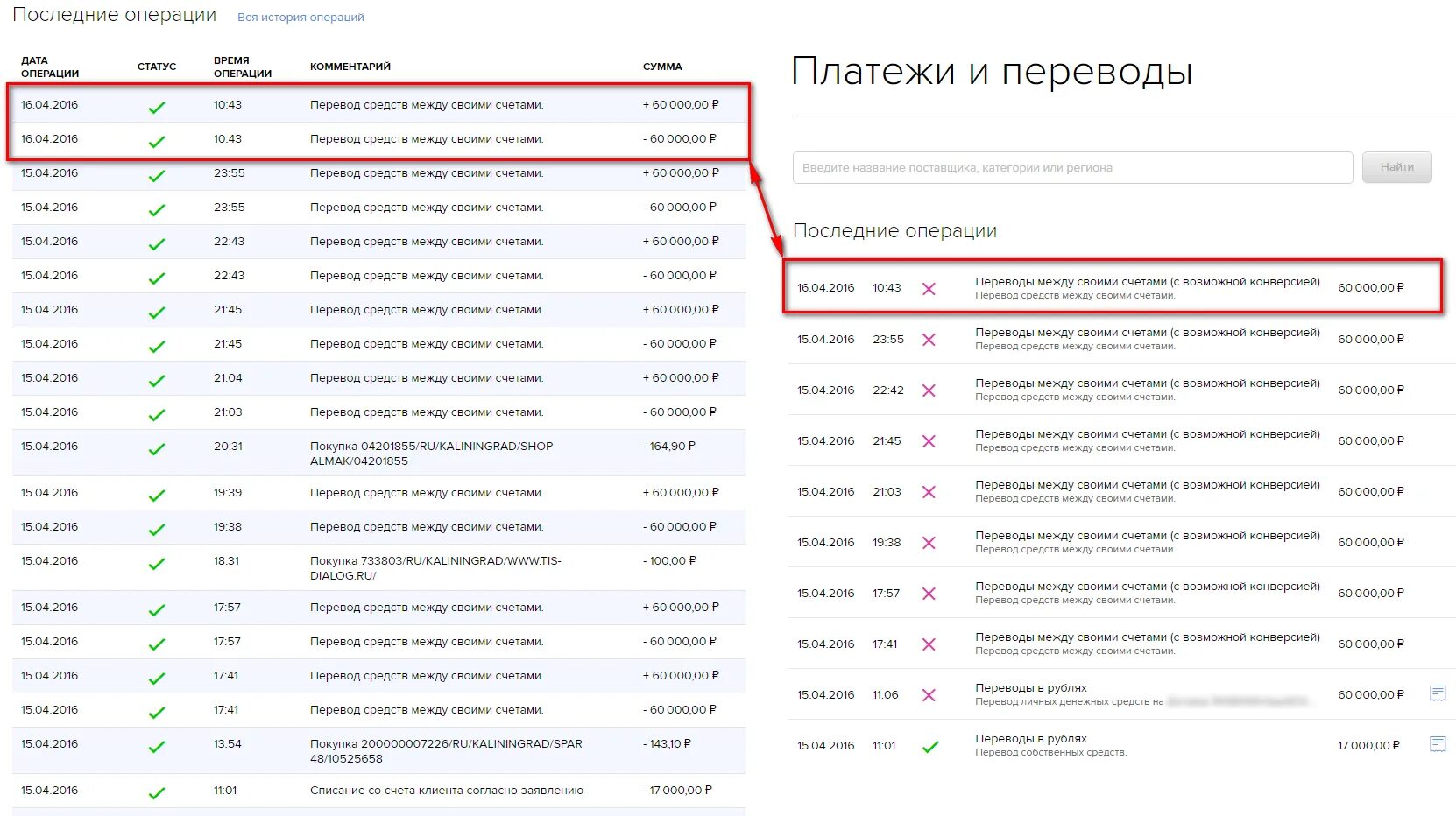Screen dimensions: 1456x816
Task: Click checkmark for 16.04.2016 +60 000,00 ₽ row
Action: point(157,108)
